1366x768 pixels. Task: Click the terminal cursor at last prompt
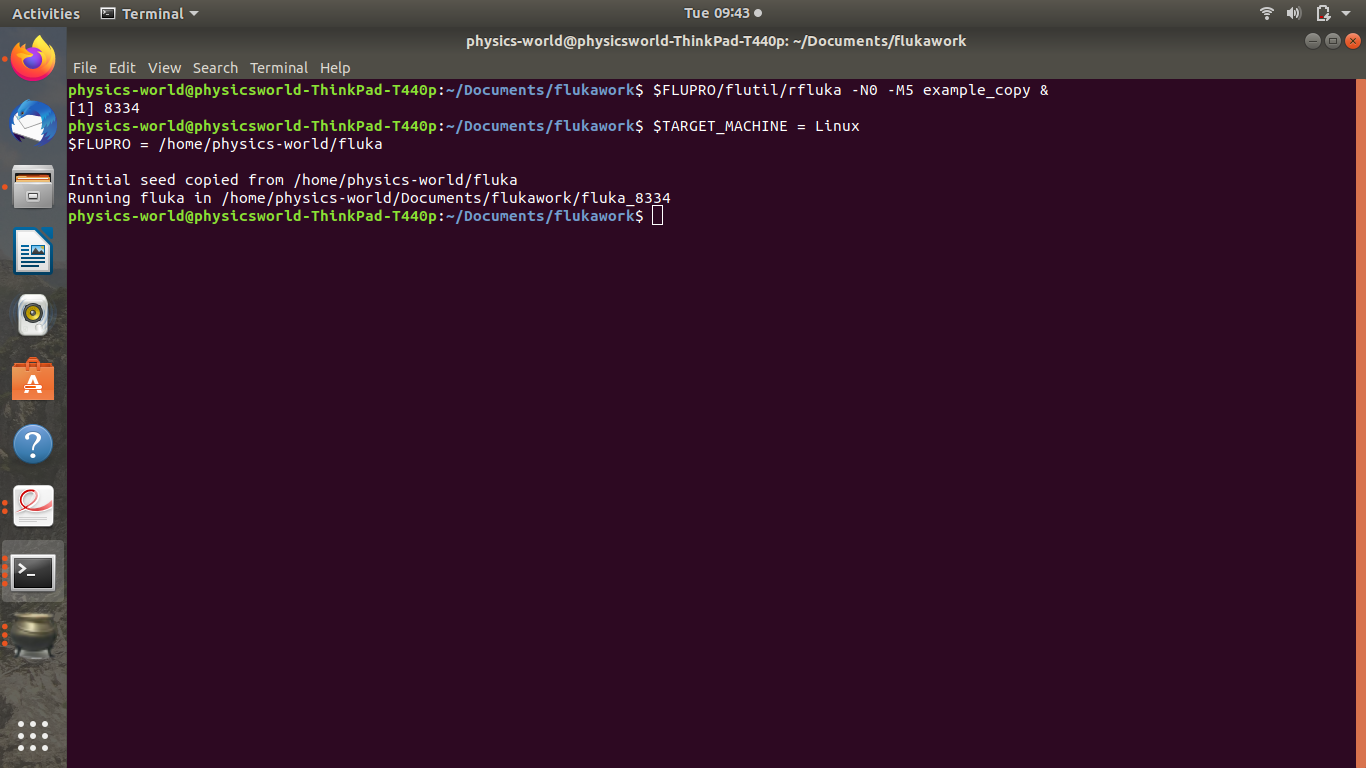(657, 216)
